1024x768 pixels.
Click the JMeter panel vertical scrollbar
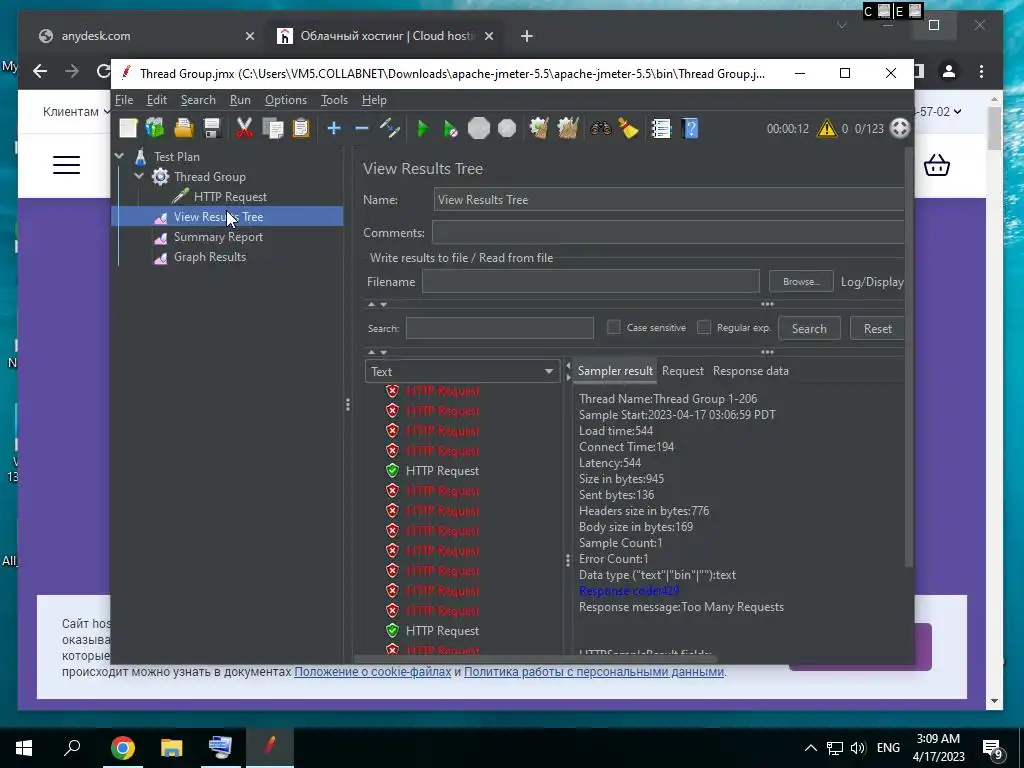[908, 356]
